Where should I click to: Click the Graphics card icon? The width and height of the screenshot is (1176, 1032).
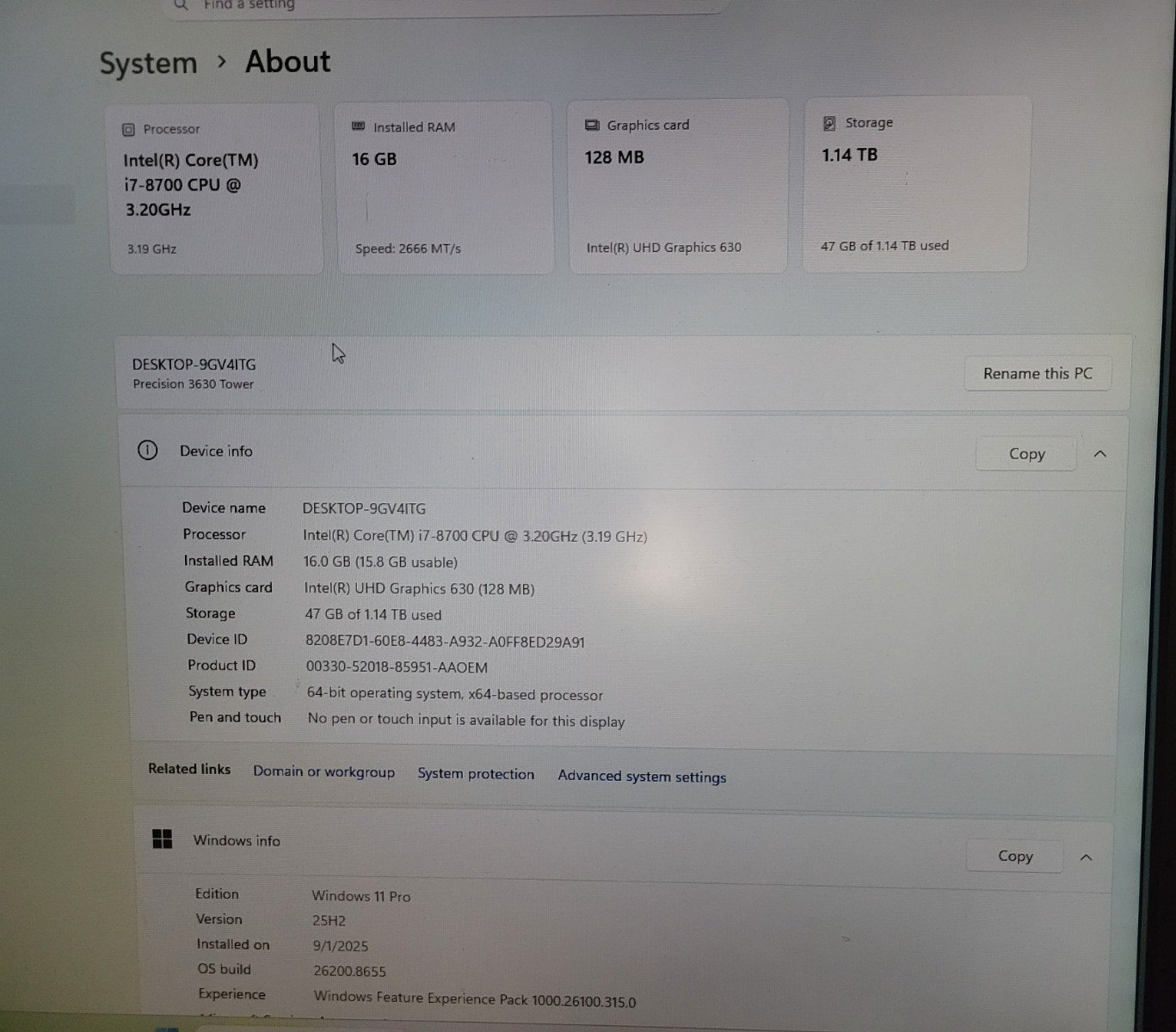coord(592,125)
